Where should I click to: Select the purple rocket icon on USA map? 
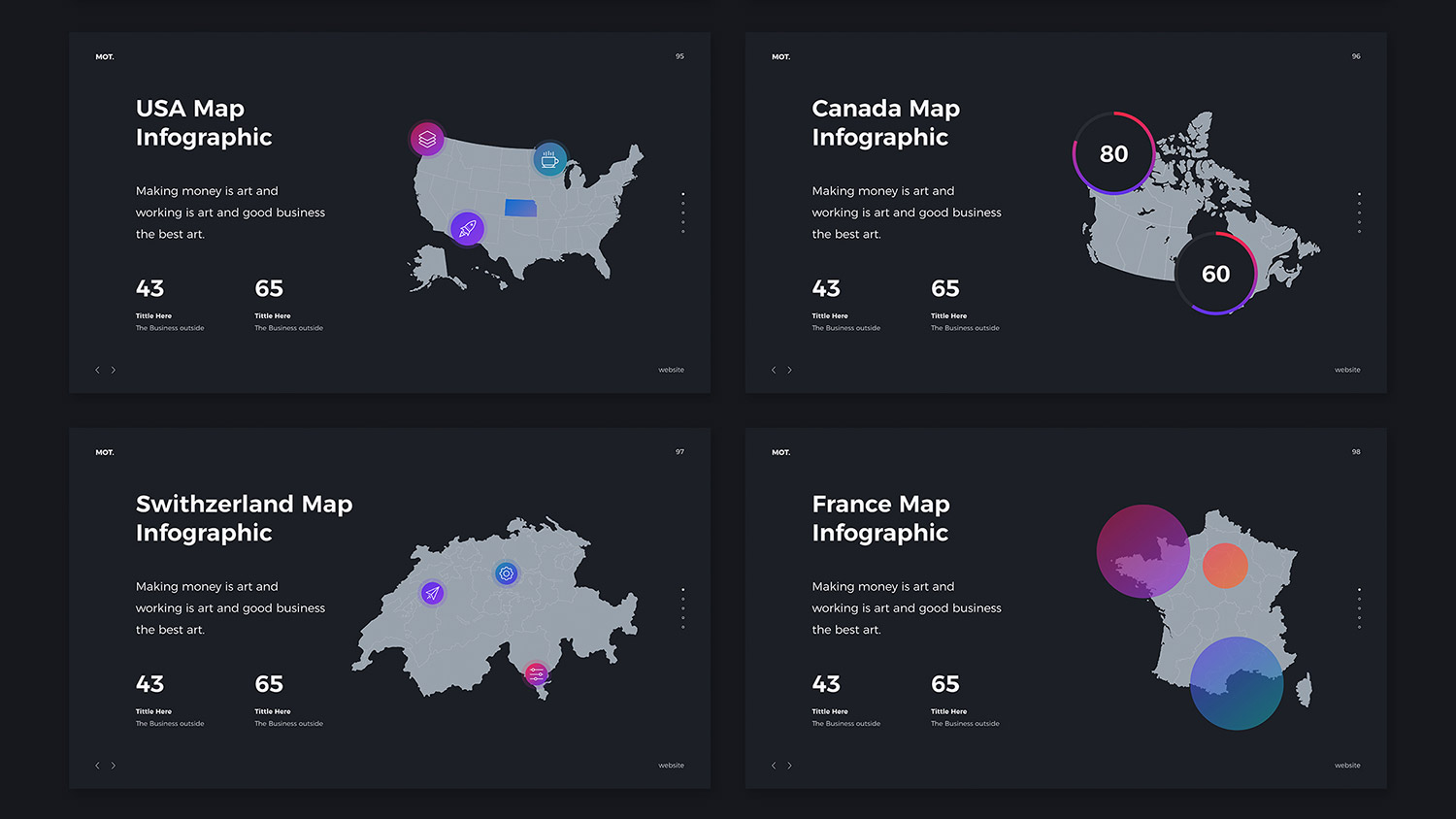click(x=467, y=229)
